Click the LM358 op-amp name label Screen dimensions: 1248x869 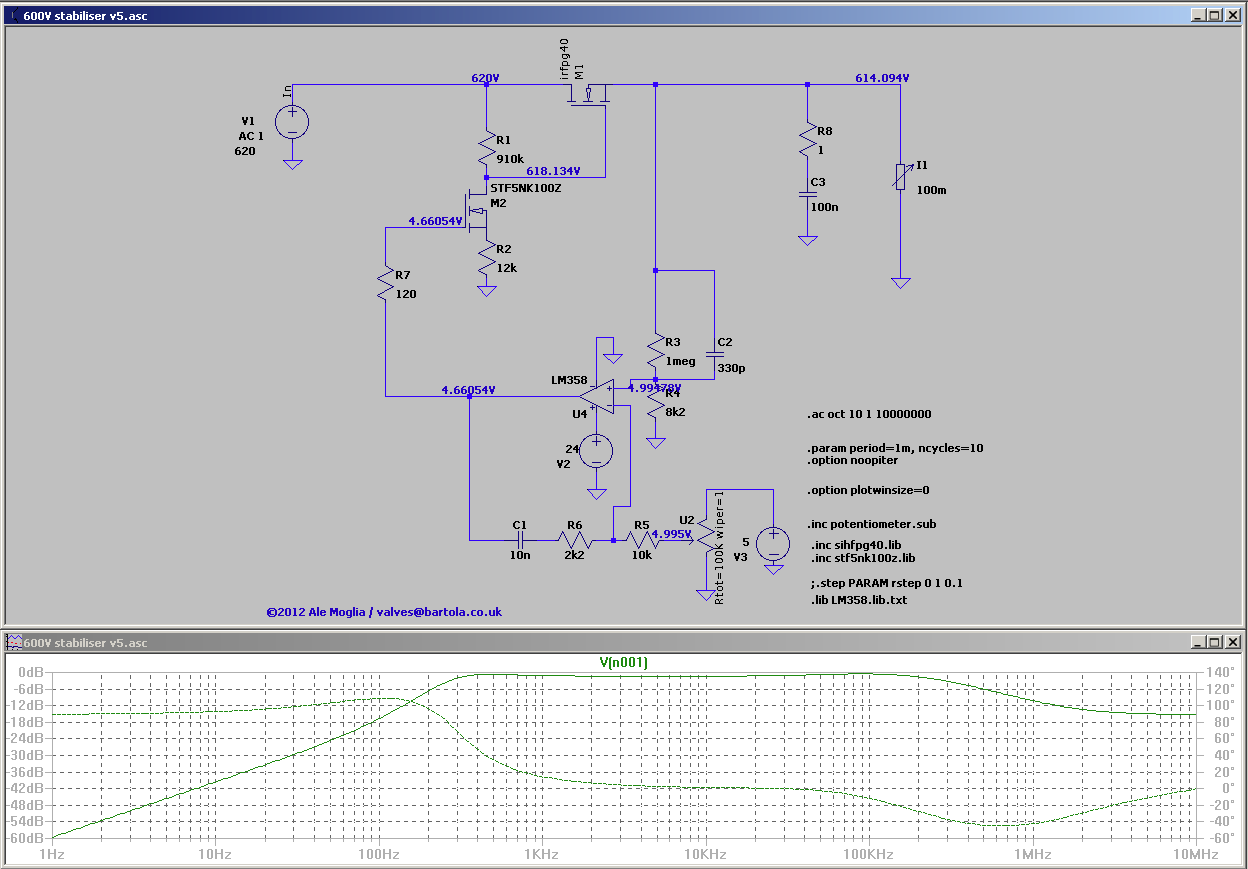(569, 380)
